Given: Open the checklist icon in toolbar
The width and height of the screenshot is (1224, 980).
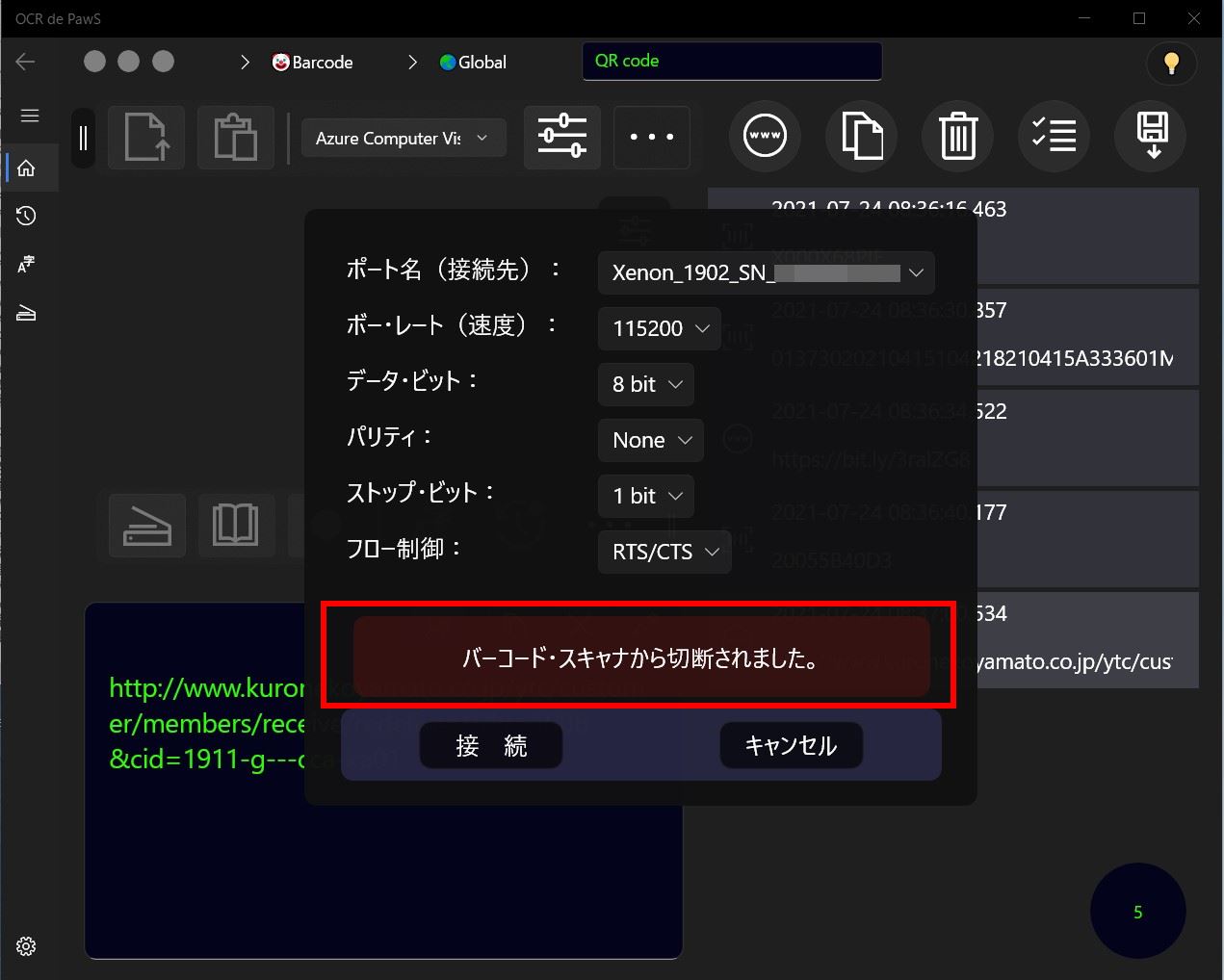Looking at the screenshot, I should (1054, 136).
